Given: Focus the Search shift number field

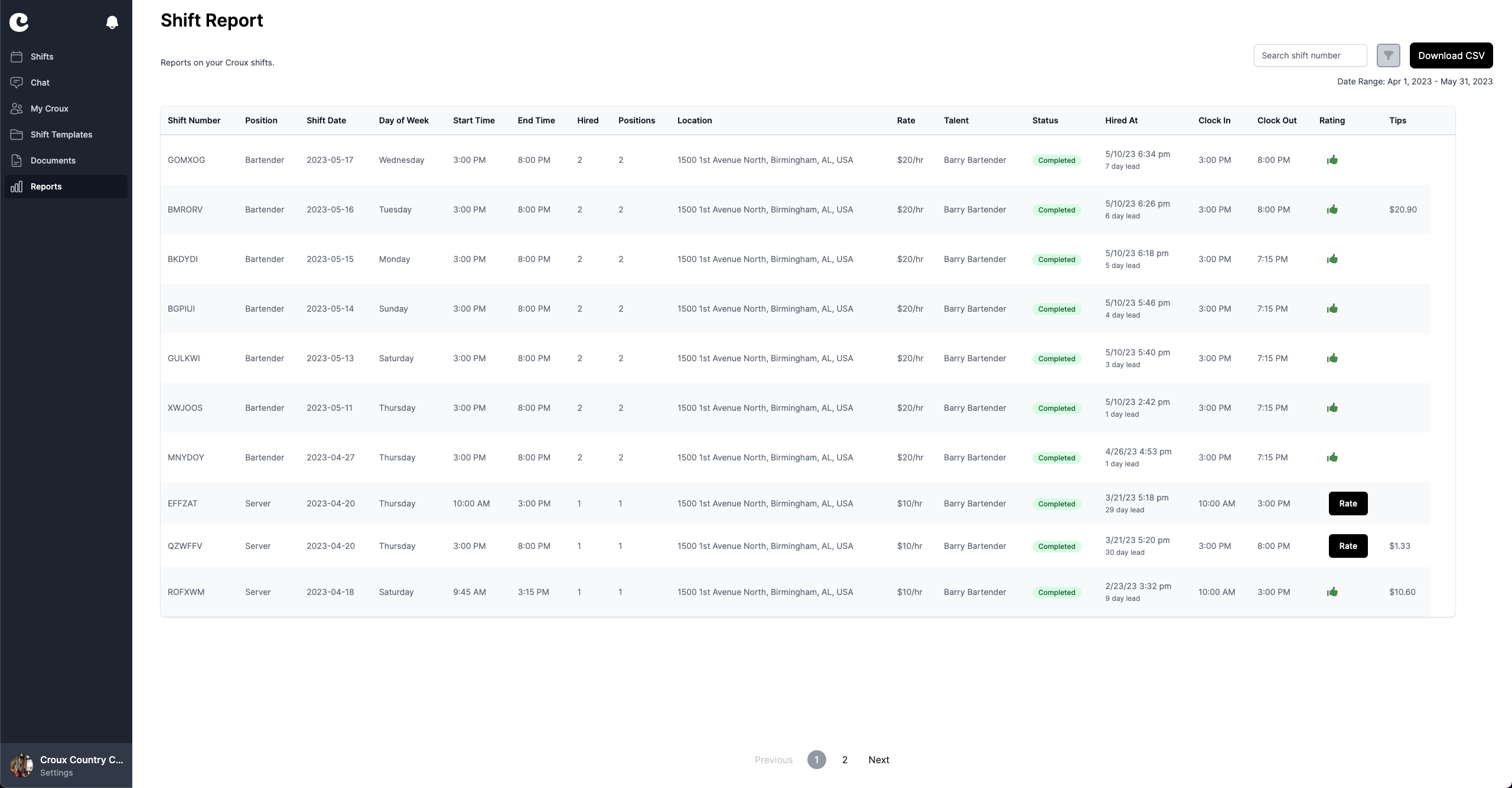Looking at the screenshot, I should [x=1309, y=55].
